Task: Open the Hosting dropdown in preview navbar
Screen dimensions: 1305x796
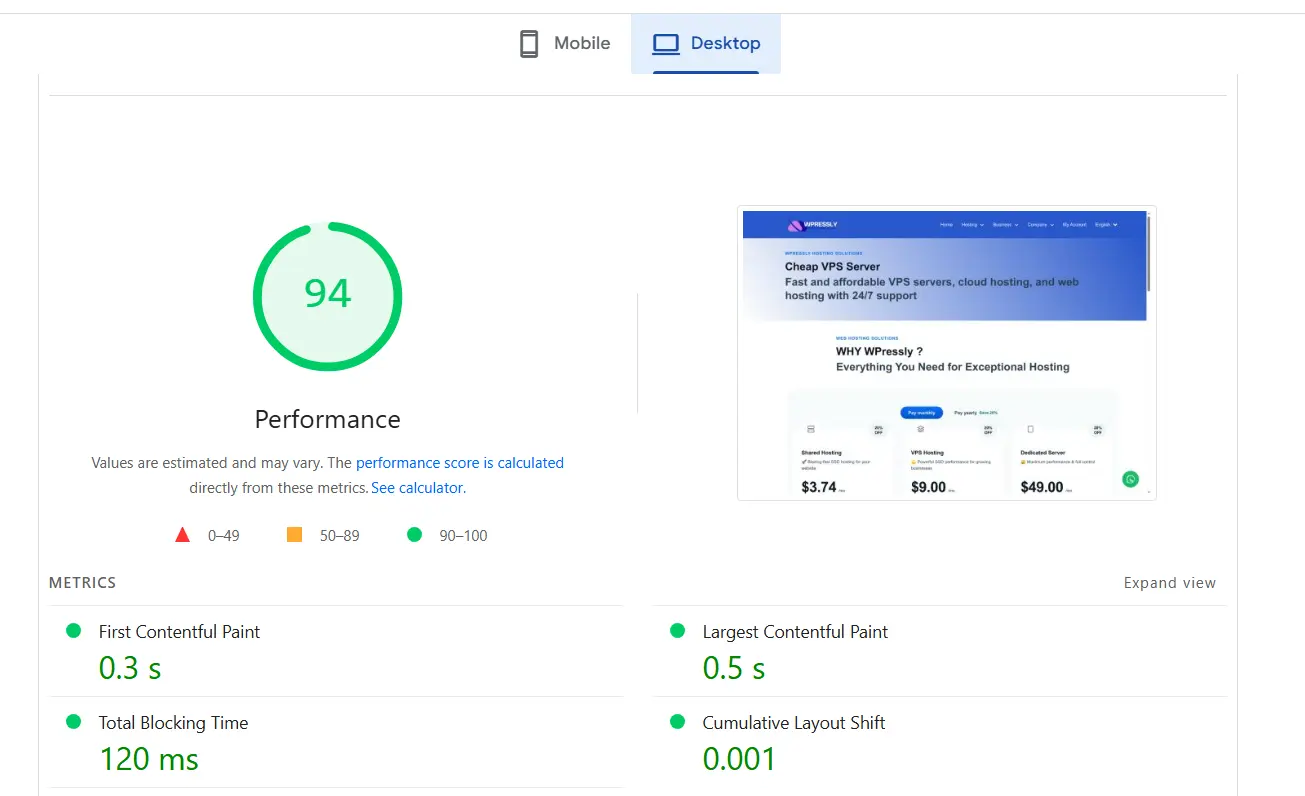Action: coord(972,224)
